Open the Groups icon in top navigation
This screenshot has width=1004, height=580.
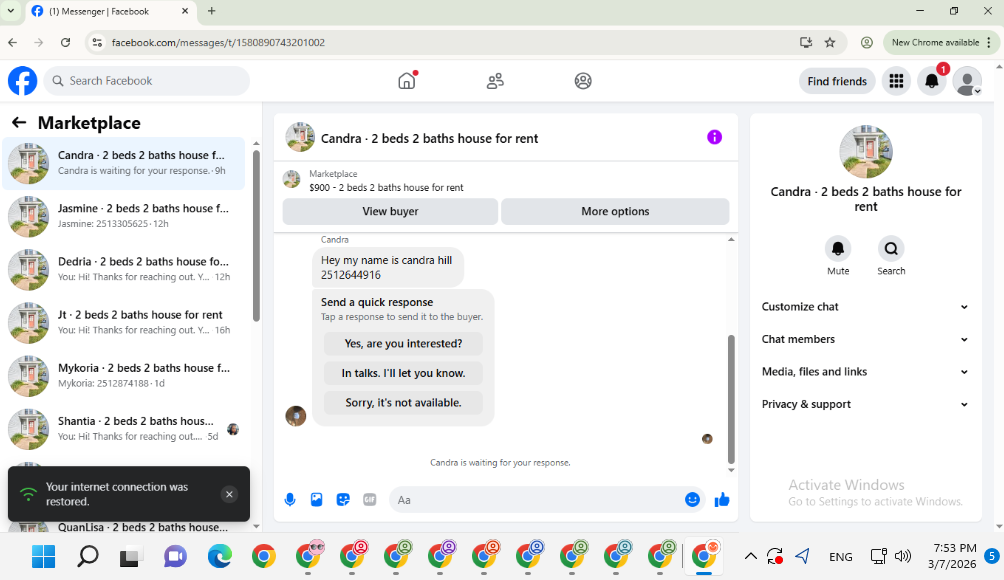pyautogui.click(x=583, y=81)
